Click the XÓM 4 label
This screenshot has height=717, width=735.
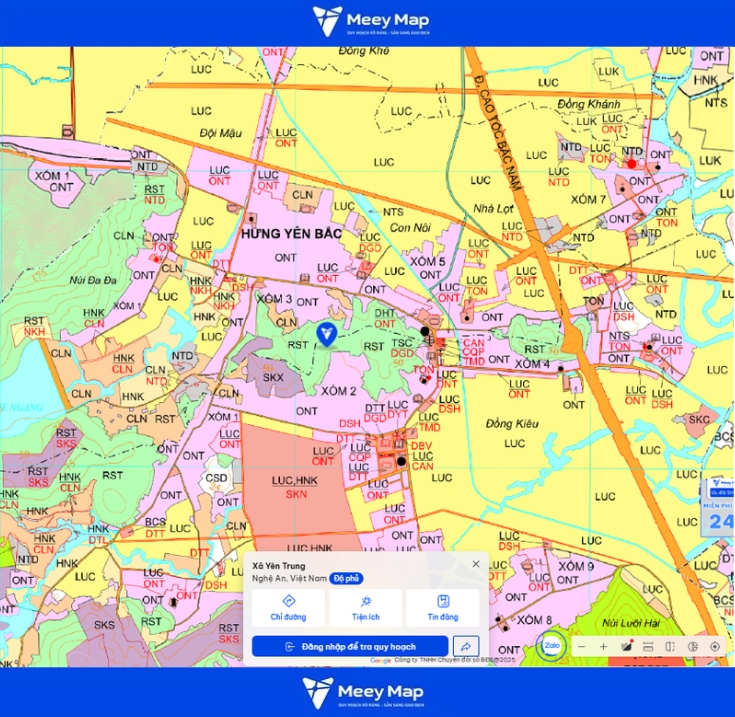[x=532, y=364]
